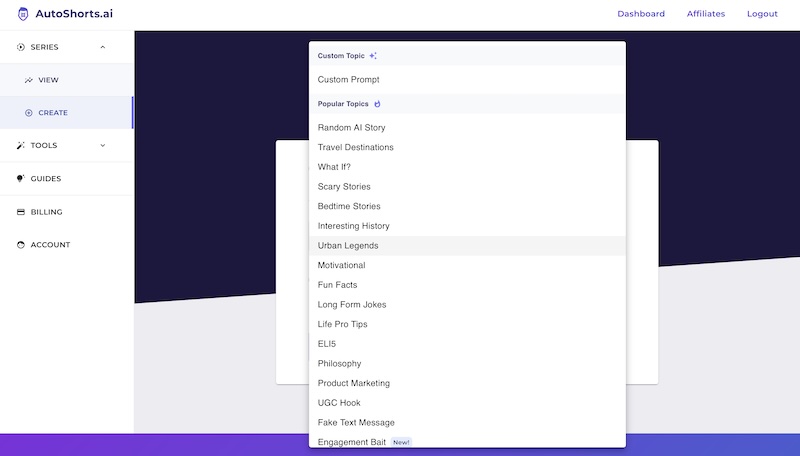Click the Series label in sidebar
This screenshot has height=456, width=800.
click(x=44, y=47)
